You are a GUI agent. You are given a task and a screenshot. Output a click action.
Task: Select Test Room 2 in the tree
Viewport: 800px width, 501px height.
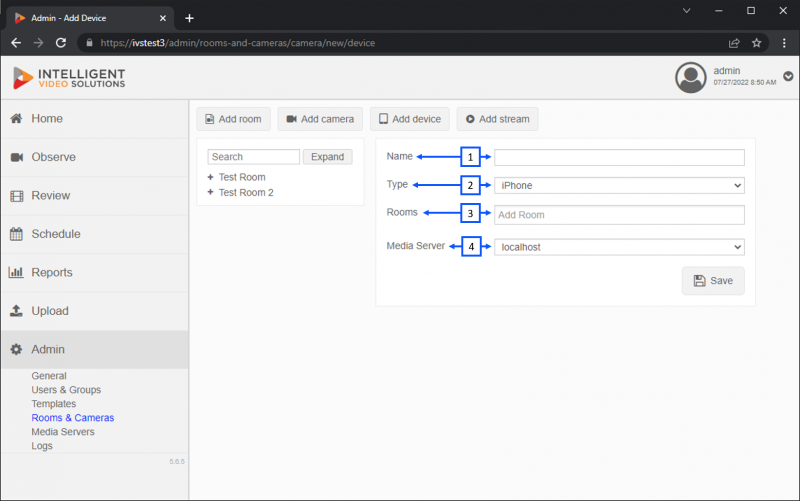click(246, 192)
